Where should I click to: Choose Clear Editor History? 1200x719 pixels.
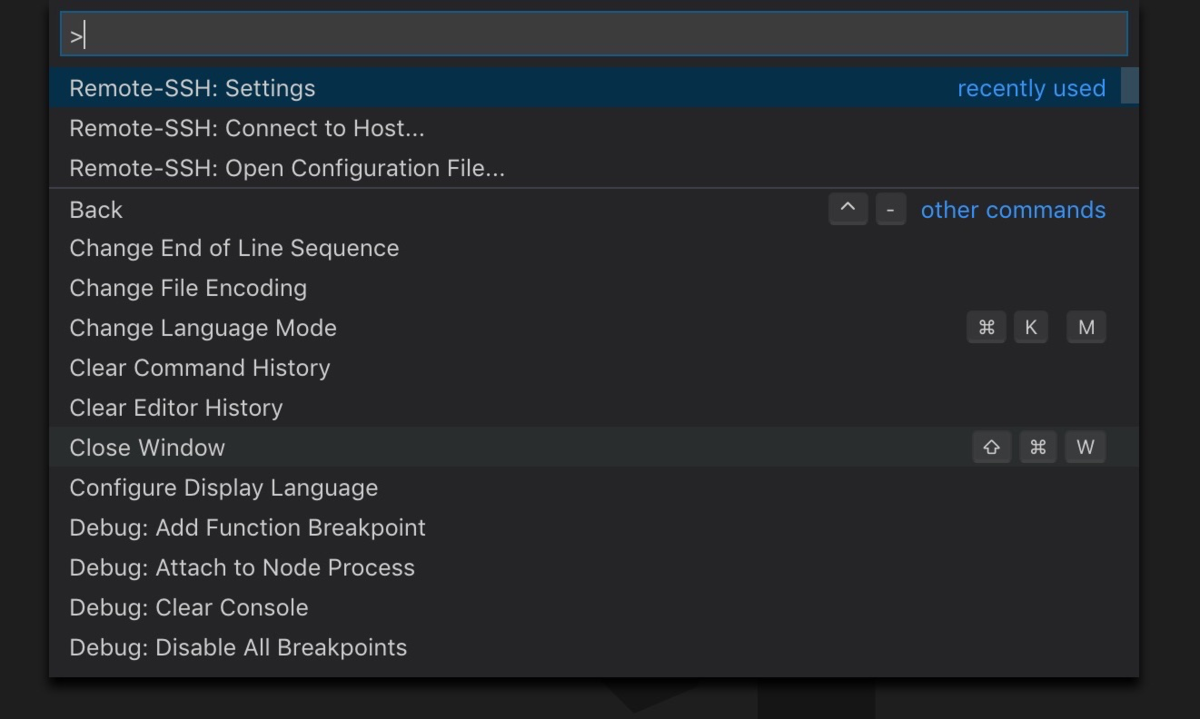(593, 408)
